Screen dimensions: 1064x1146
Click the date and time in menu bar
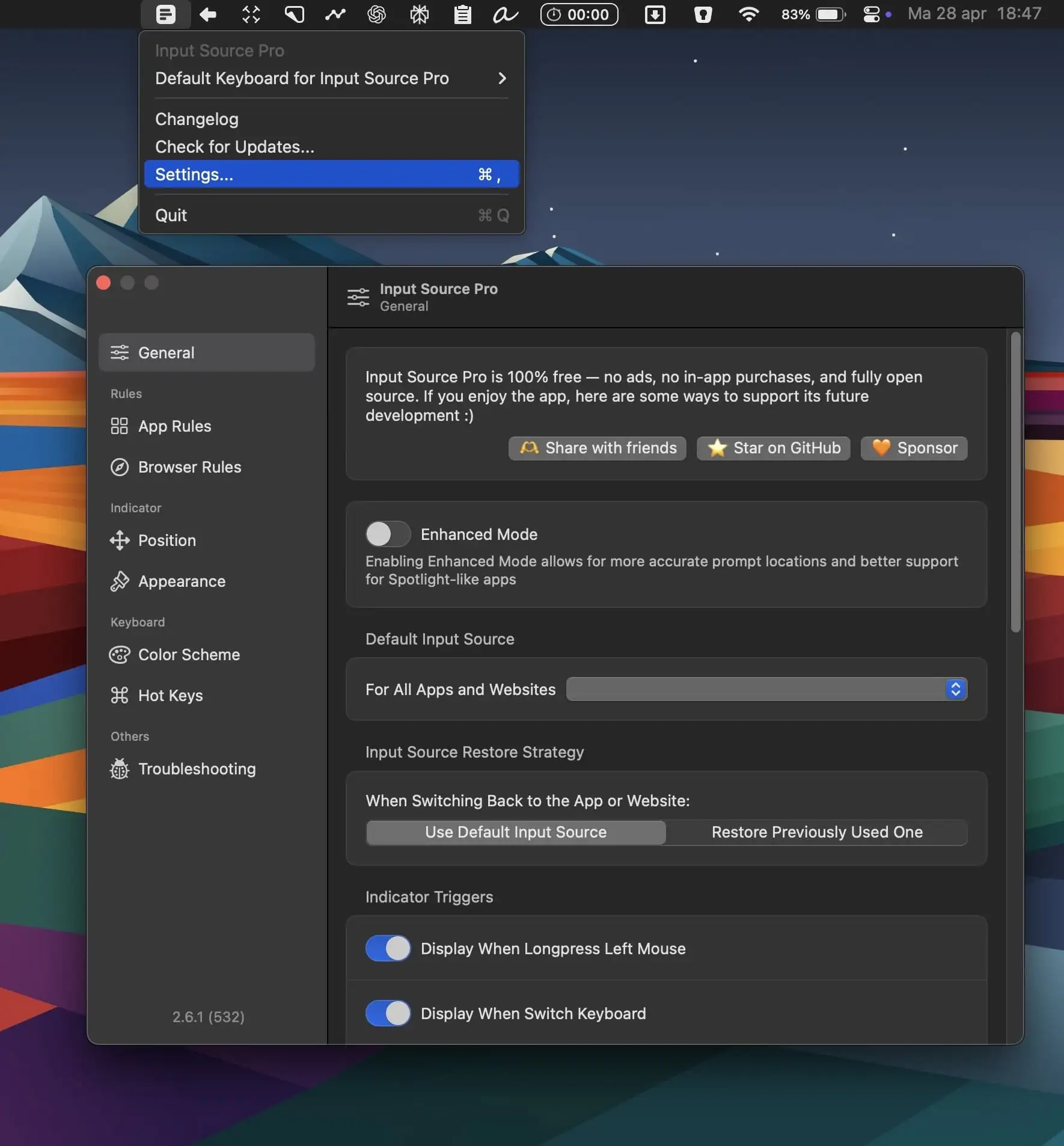tap(974, 14)
